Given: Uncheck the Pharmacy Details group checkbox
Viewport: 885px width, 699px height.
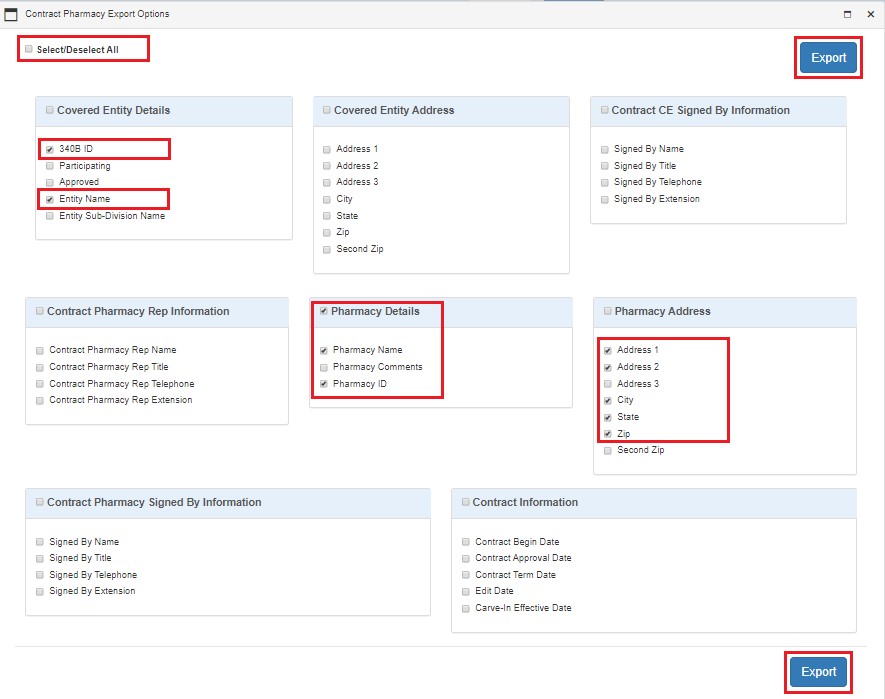Looking at the screenshot, I should tap(323, 311).
